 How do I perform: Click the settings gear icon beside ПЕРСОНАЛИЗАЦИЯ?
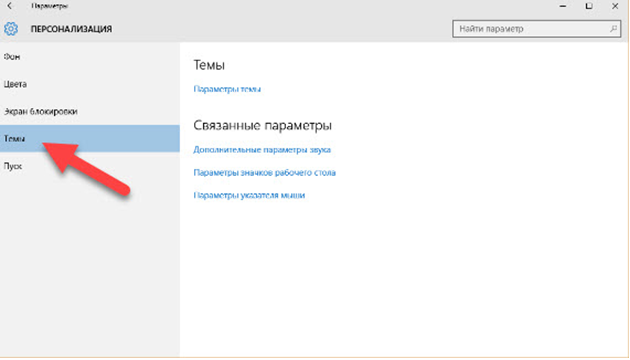point(11,29)
